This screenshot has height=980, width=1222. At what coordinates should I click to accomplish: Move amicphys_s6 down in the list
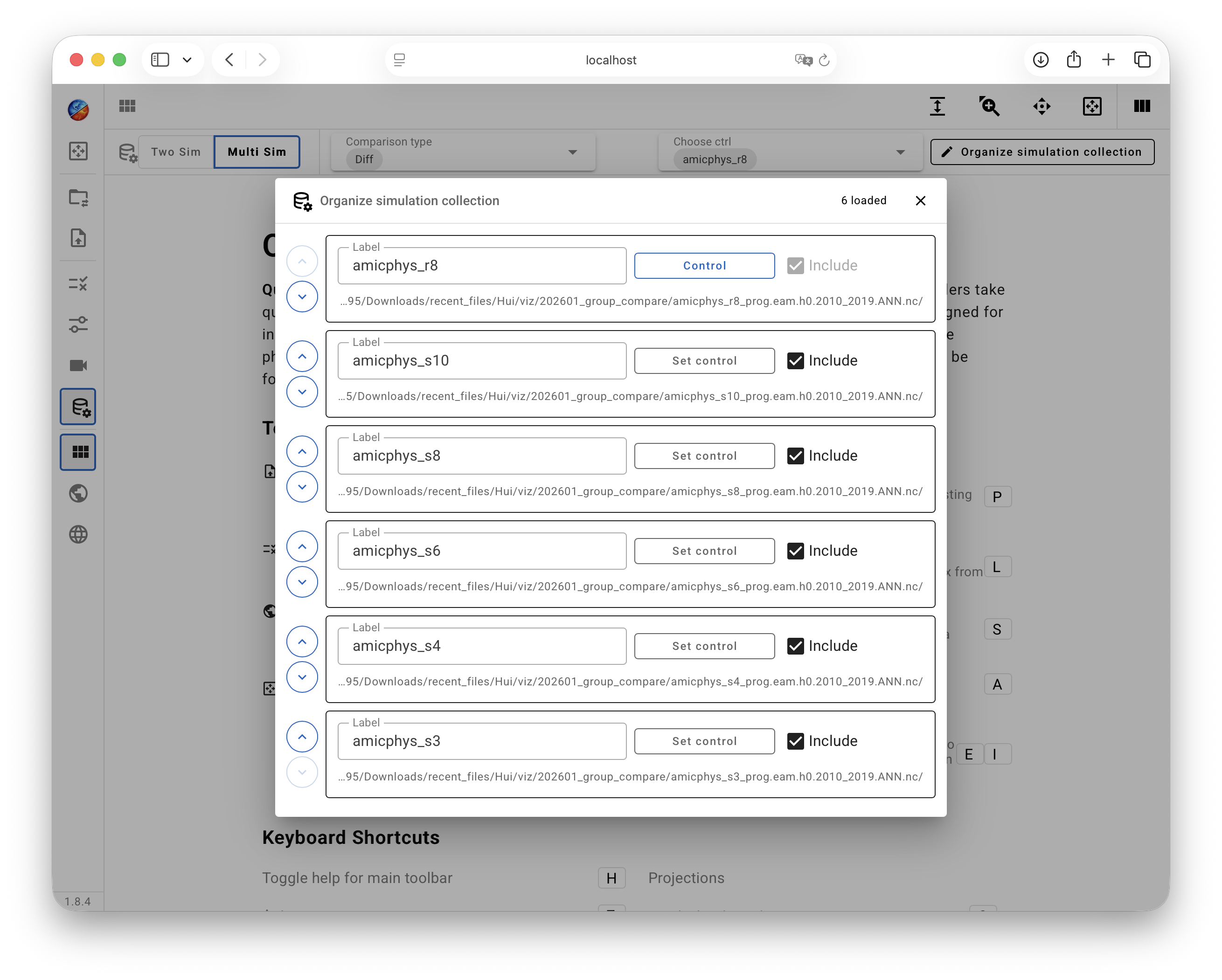point(302,582)
